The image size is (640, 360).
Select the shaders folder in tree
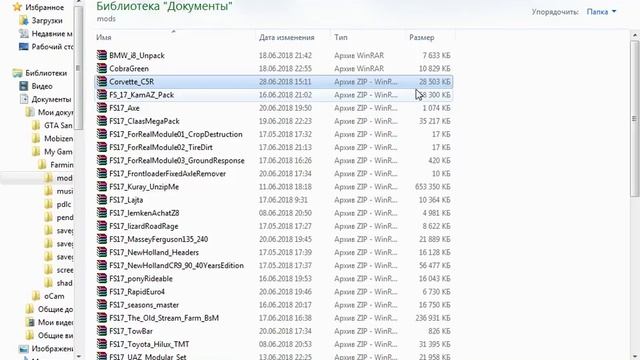(64, 283)
